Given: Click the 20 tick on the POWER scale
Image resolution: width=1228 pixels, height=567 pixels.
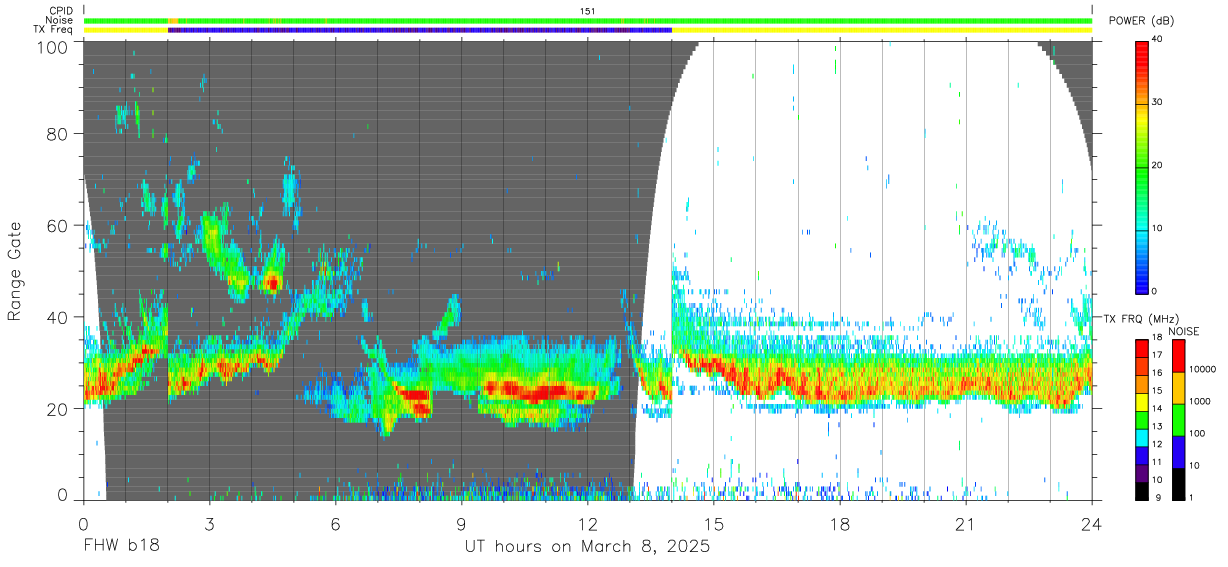Looking at the screenshot, I should tap(1159, 165).
